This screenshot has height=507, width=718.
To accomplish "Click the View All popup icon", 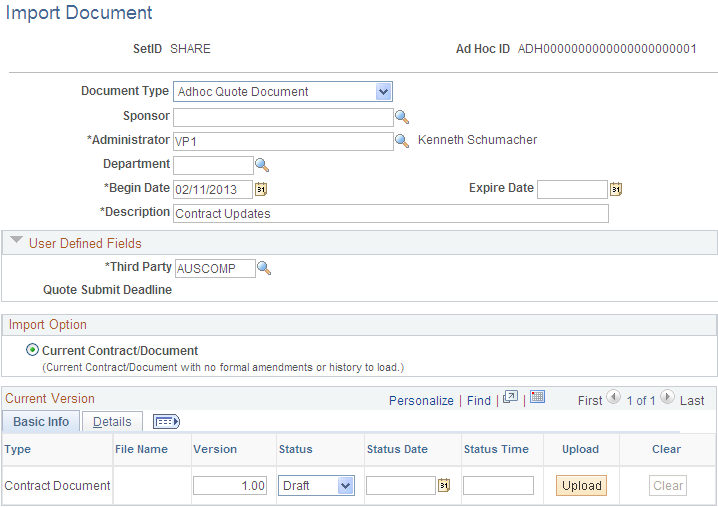I will 510,397.
